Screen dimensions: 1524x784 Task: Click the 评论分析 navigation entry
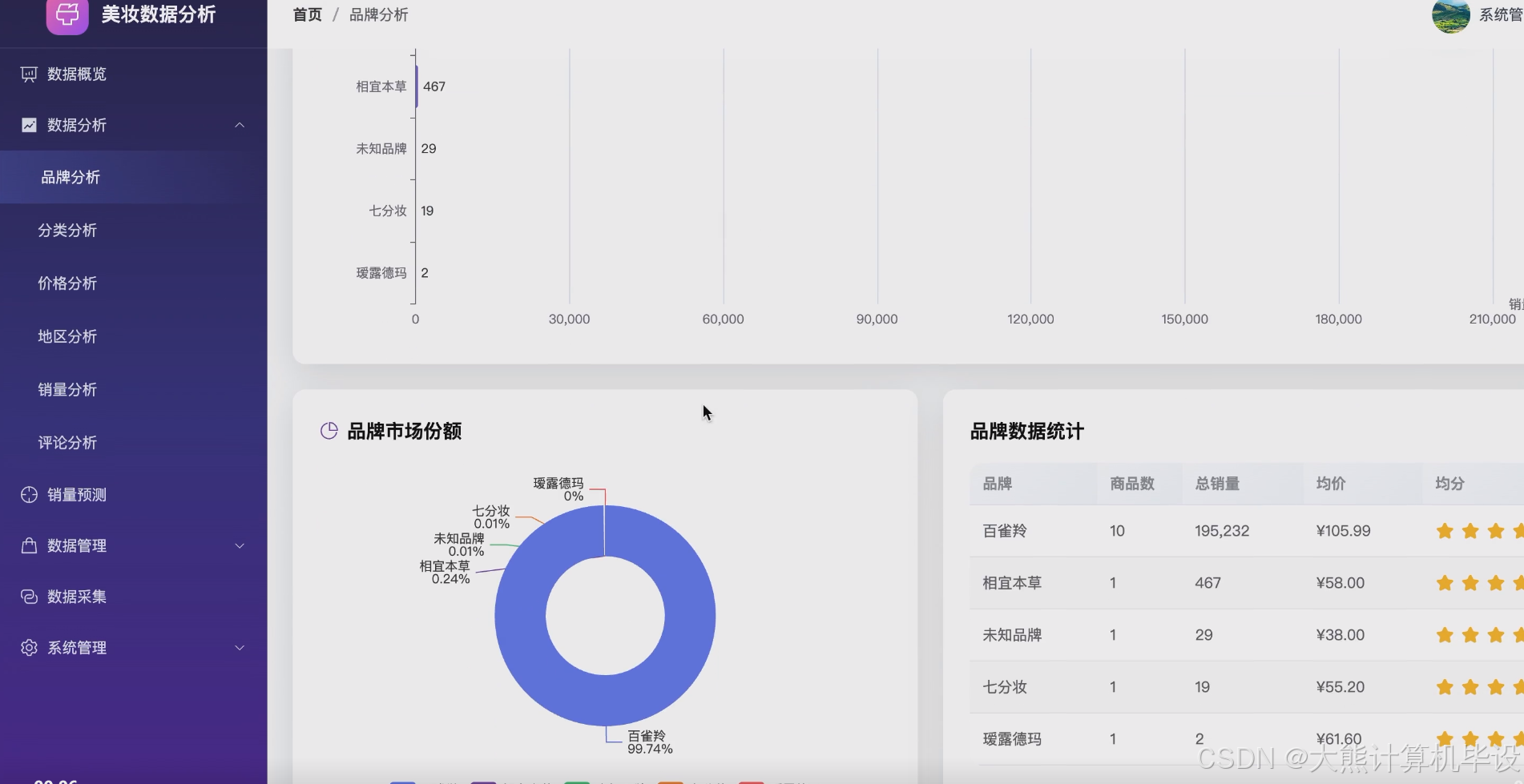click(67, 442)
